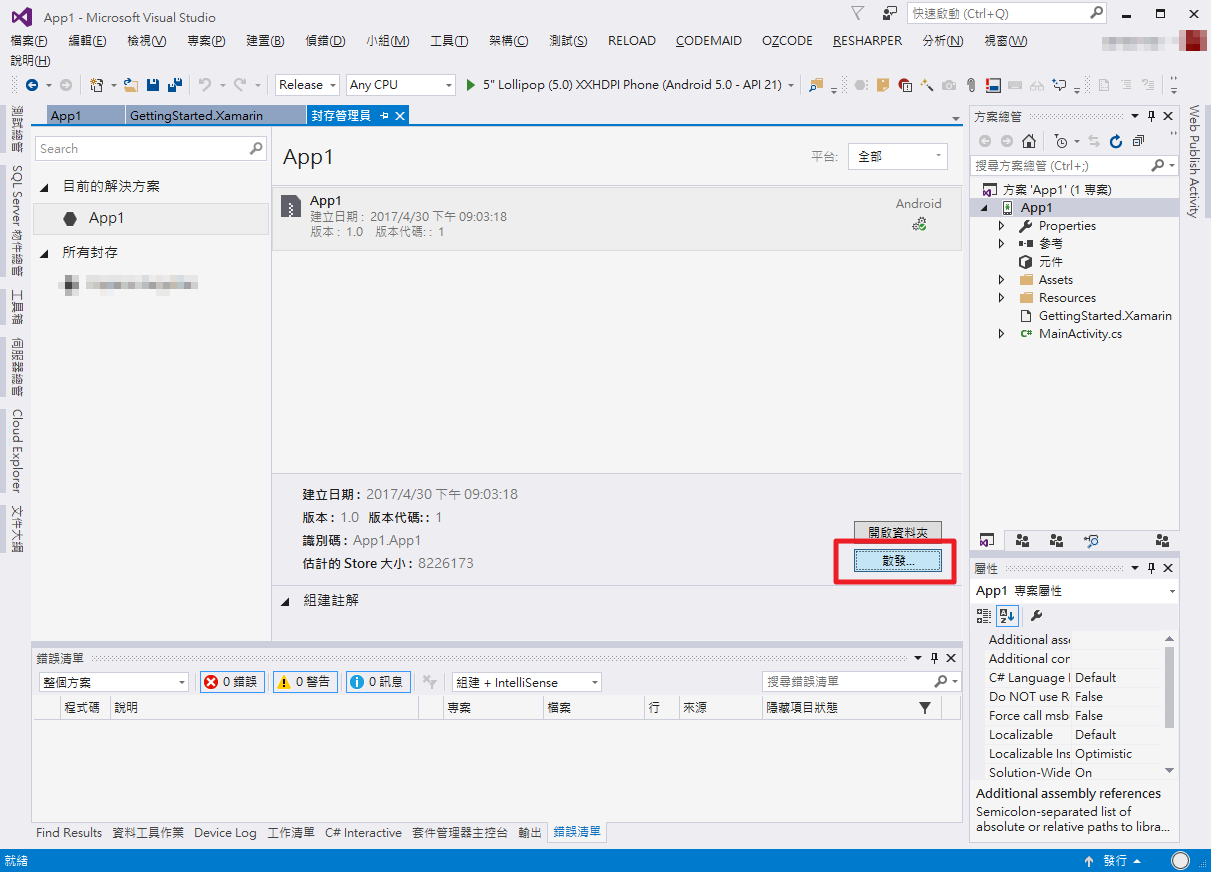Click the background task status circle in status bar
The height and width of the screenshot is (872, 1211).
[1181, 861]
